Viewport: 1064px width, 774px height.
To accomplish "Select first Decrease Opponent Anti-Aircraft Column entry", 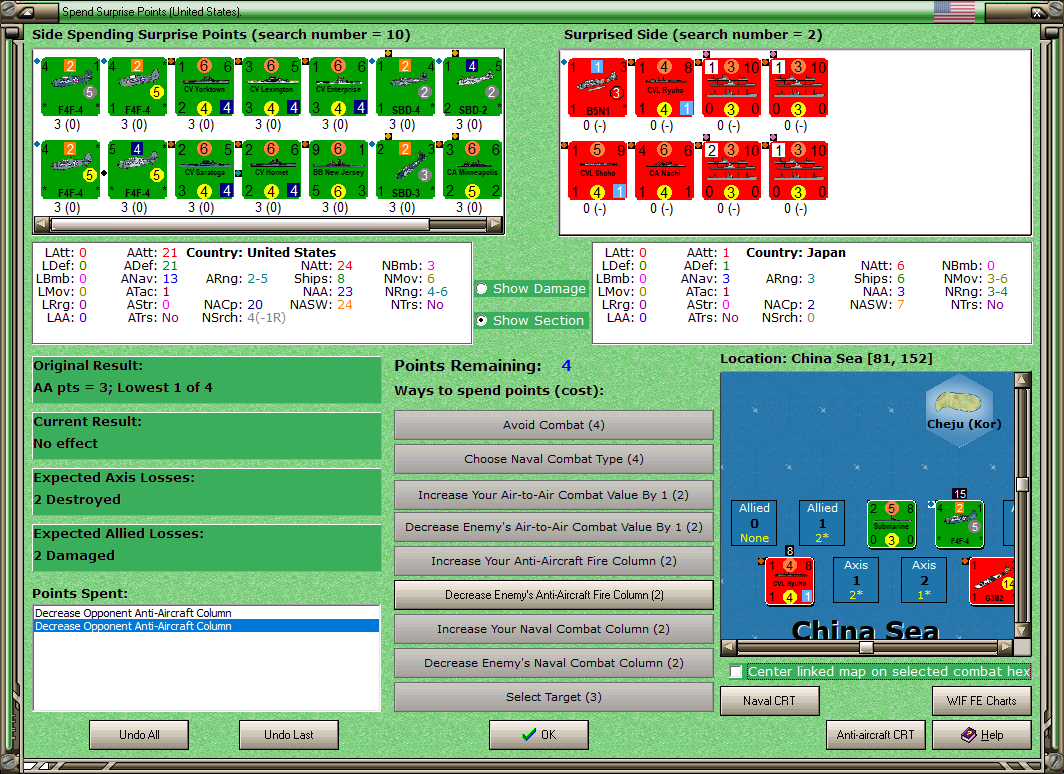I will [x=206, y=613].
